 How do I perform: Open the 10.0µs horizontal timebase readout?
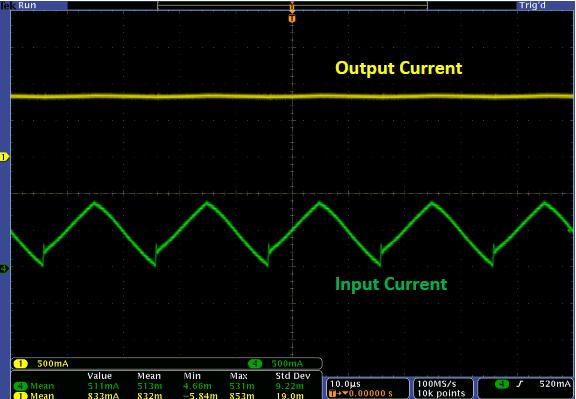coord(345,384)
